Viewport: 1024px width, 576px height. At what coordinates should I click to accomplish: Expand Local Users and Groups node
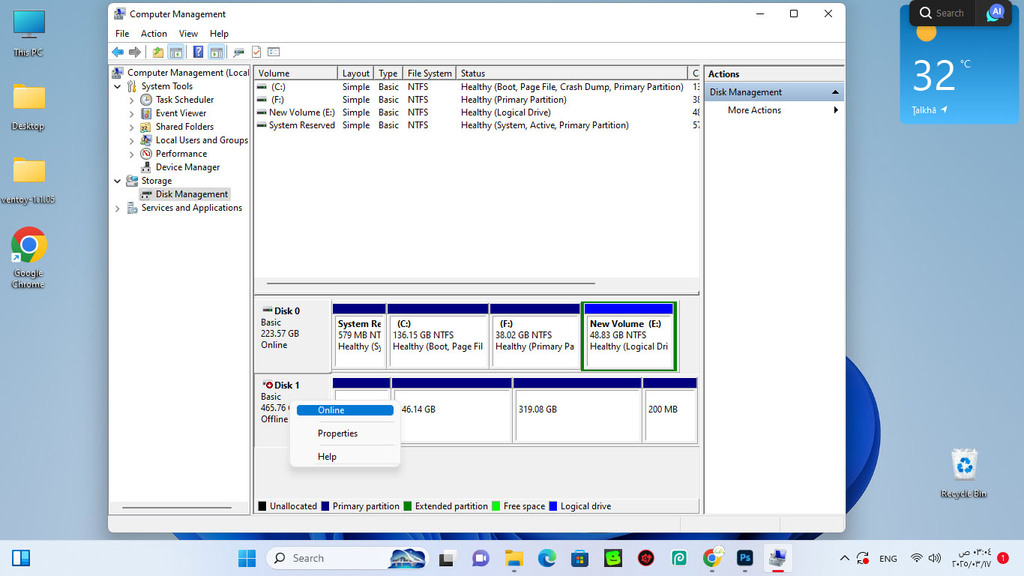pos(131,140)
